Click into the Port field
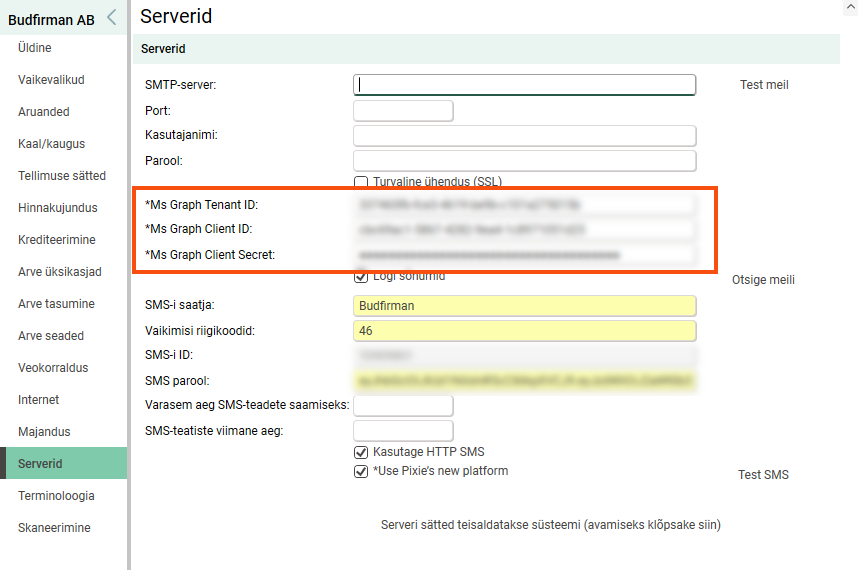Screen dimensions: 858x570 point(403,111)
